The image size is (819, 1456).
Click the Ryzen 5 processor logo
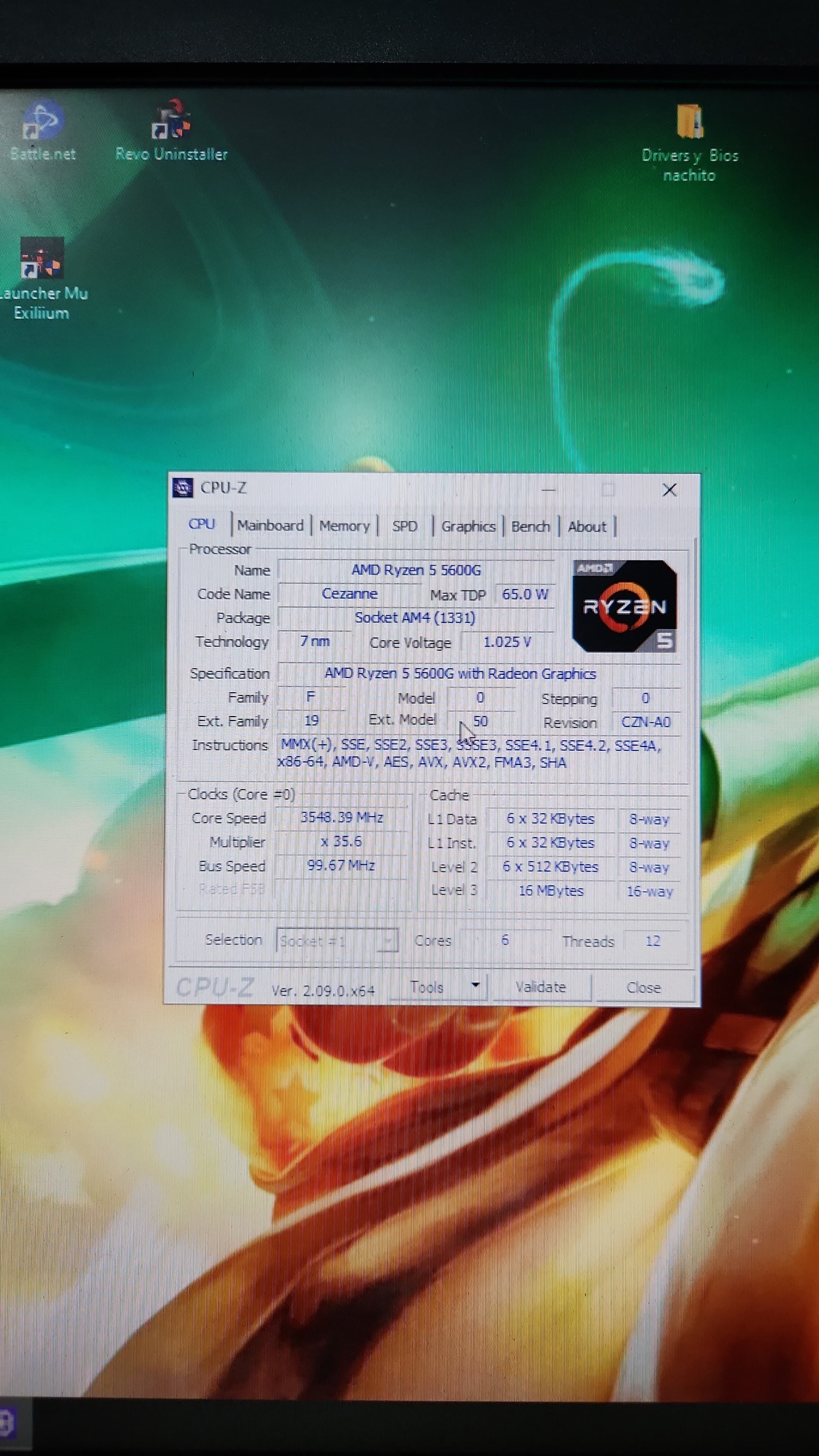pyautogui.click(x=624, y=606)
